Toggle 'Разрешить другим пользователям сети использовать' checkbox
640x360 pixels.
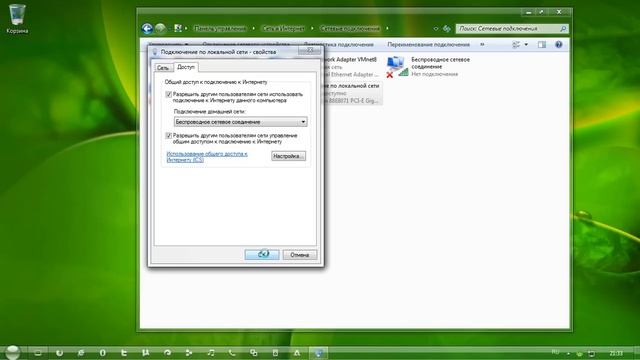tap(168, 94)
